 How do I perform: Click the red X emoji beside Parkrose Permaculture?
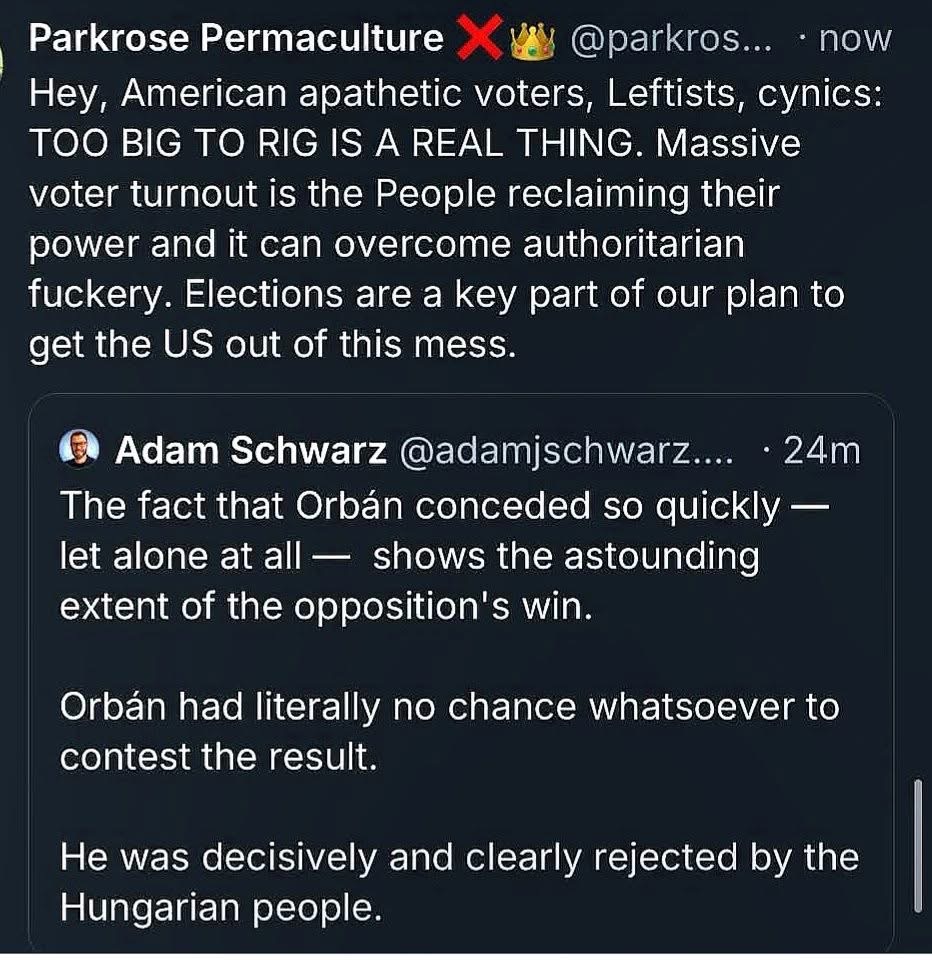pos(479,38)
